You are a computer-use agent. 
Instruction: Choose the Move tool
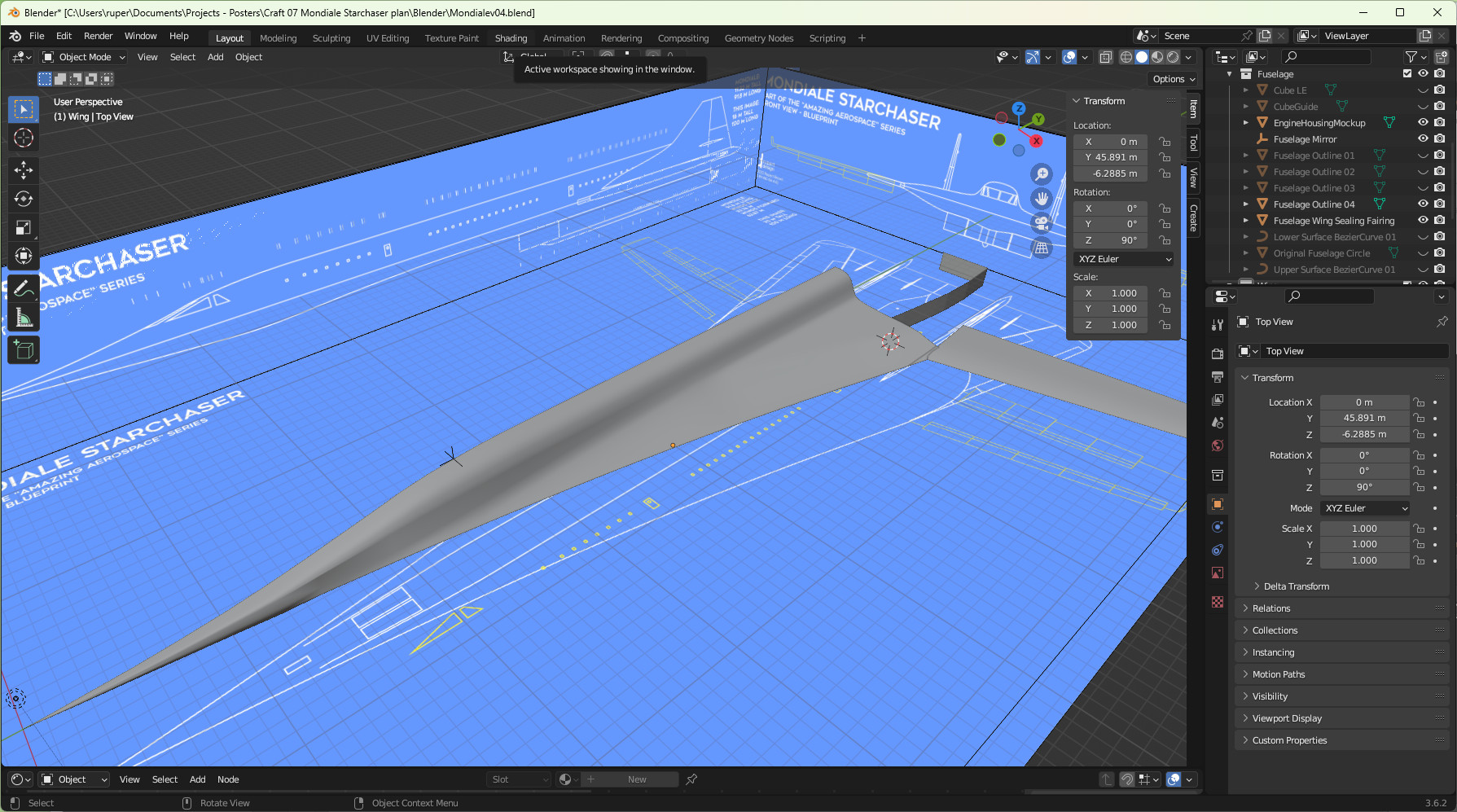(24, 169)
